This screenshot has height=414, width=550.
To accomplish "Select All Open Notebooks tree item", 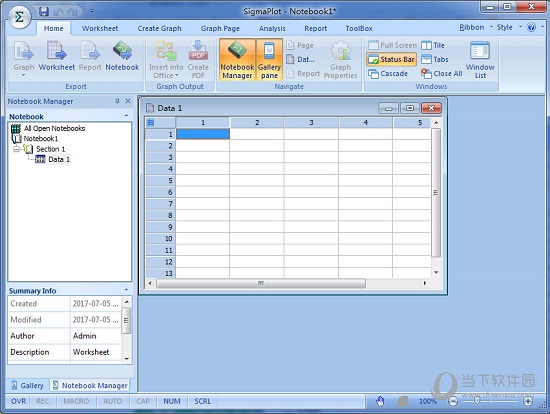I will pyautogui.click(x=48, y=128).
